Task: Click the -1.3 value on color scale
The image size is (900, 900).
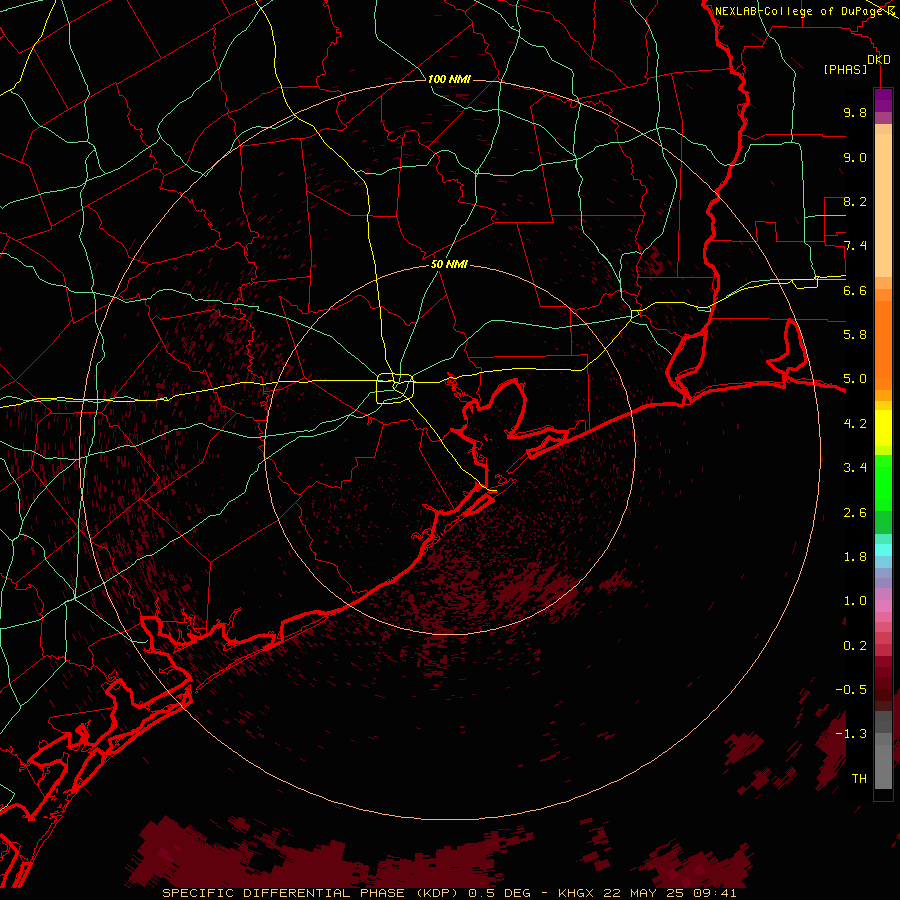Action: [851, 734]
